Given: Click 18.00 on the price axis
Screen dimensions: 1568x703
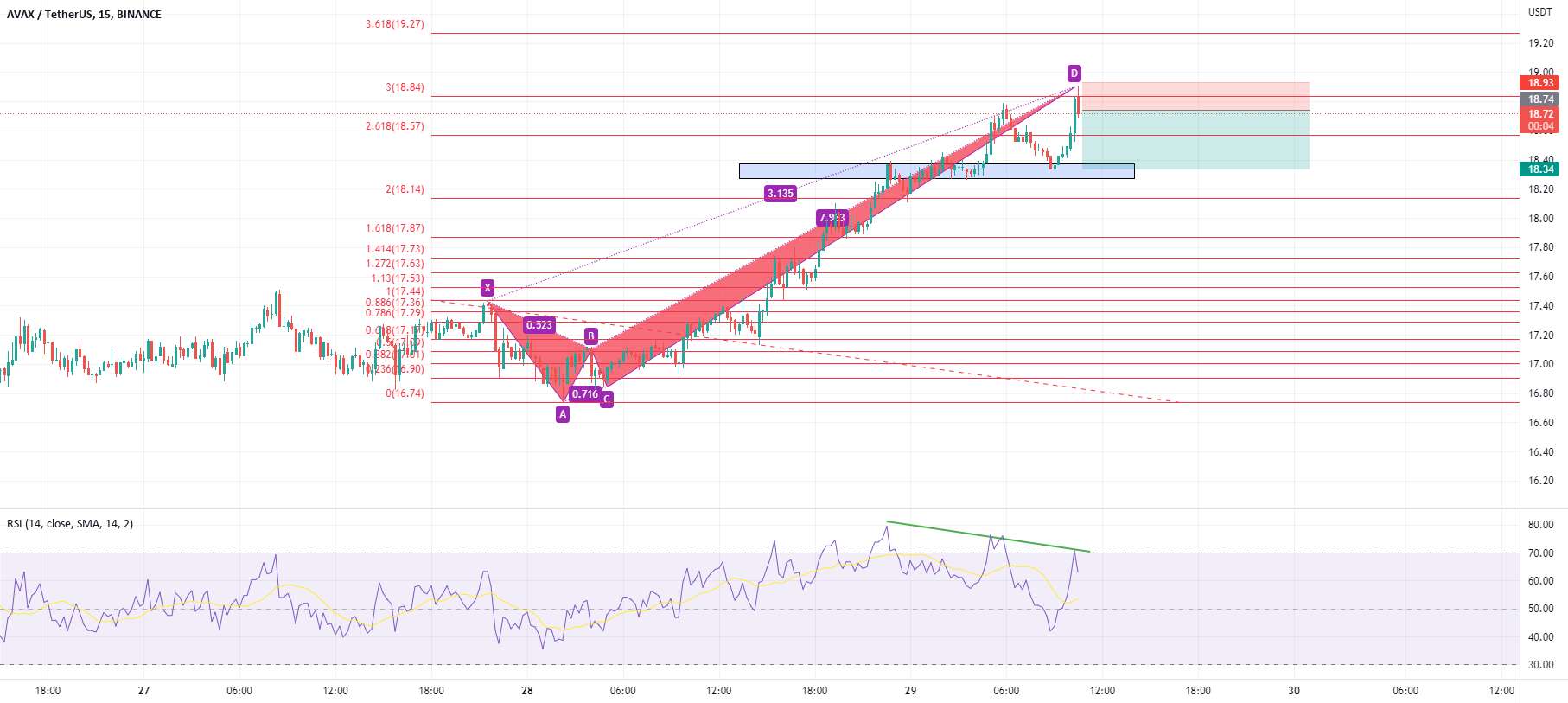Looking at the screenshot, I should tap(1540, 219).
